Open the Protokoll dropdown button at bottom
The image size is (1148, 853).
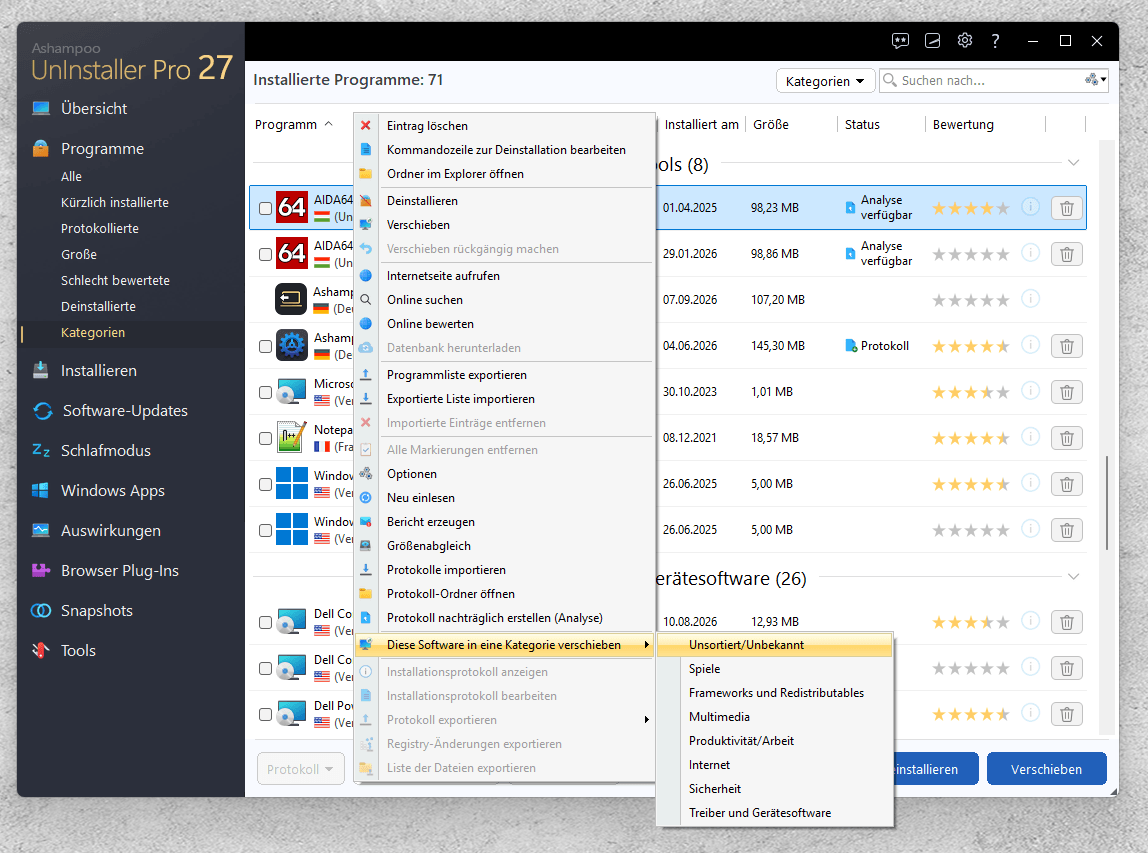point(300,769)
